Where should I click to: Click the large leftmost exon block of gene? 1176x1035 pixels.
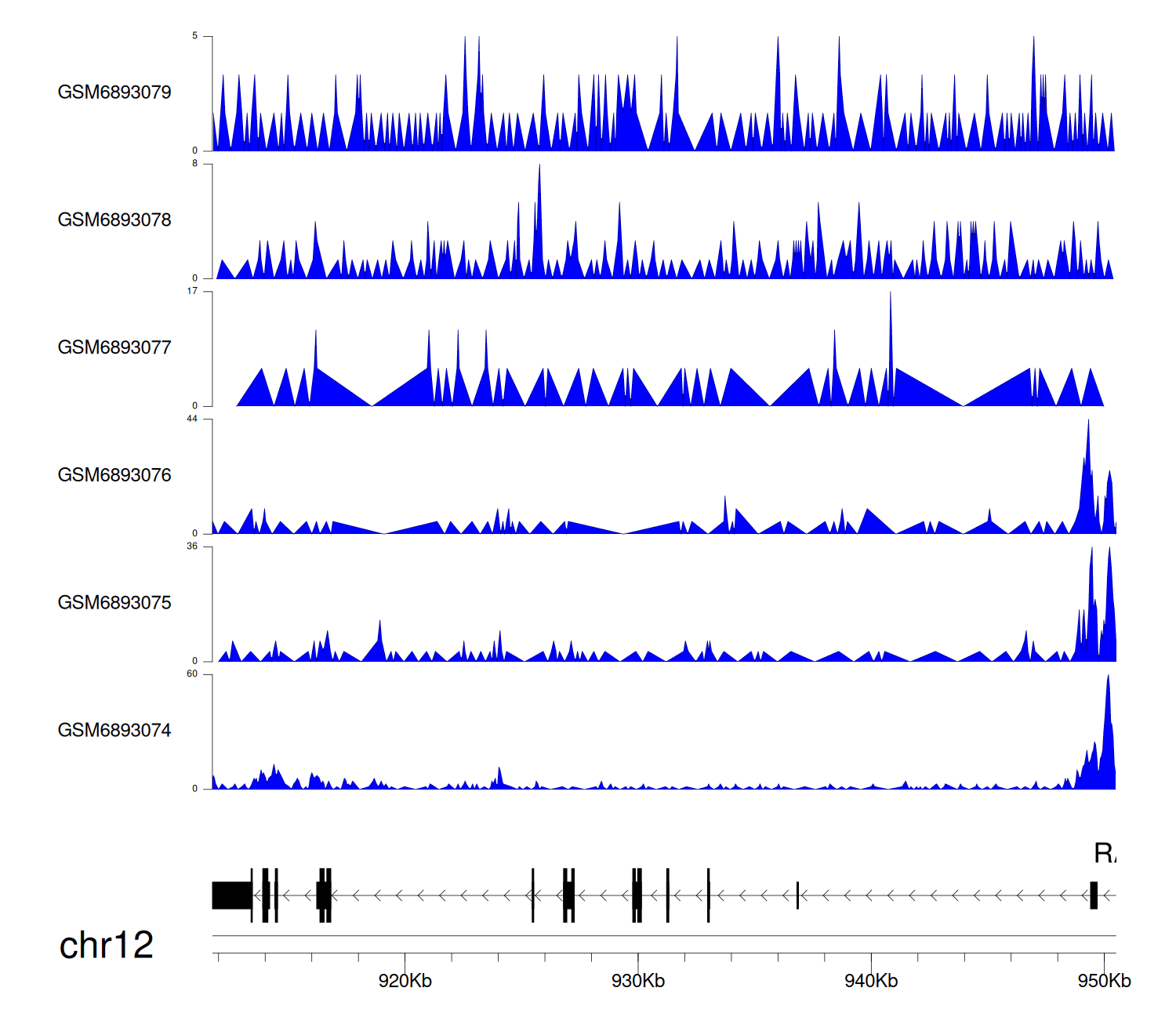[231, 895]
